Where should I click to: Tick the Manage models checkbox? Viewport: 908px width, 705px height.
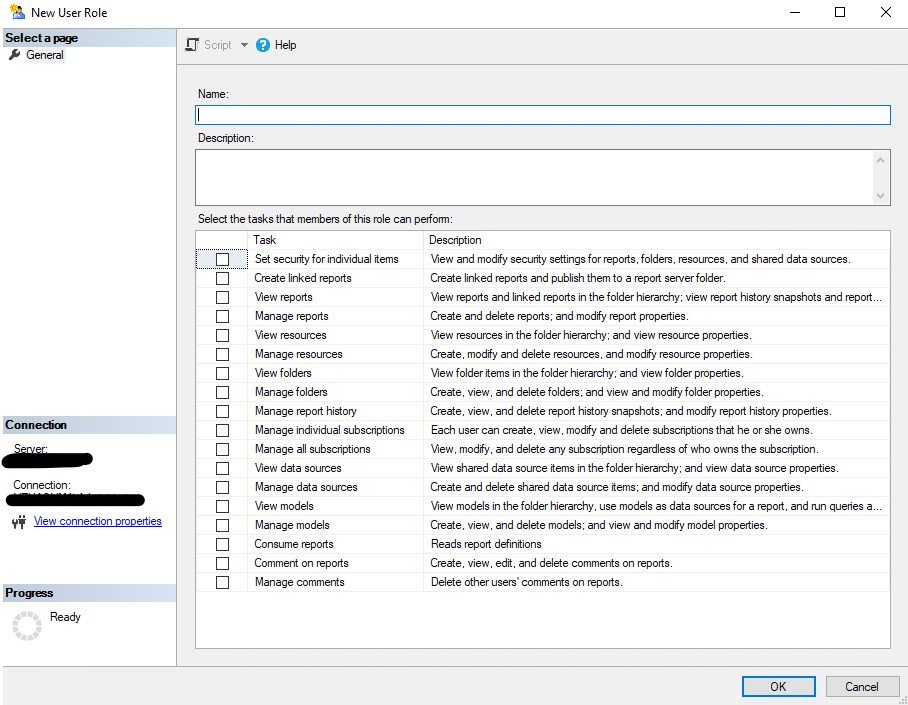[x=222, y=525]
